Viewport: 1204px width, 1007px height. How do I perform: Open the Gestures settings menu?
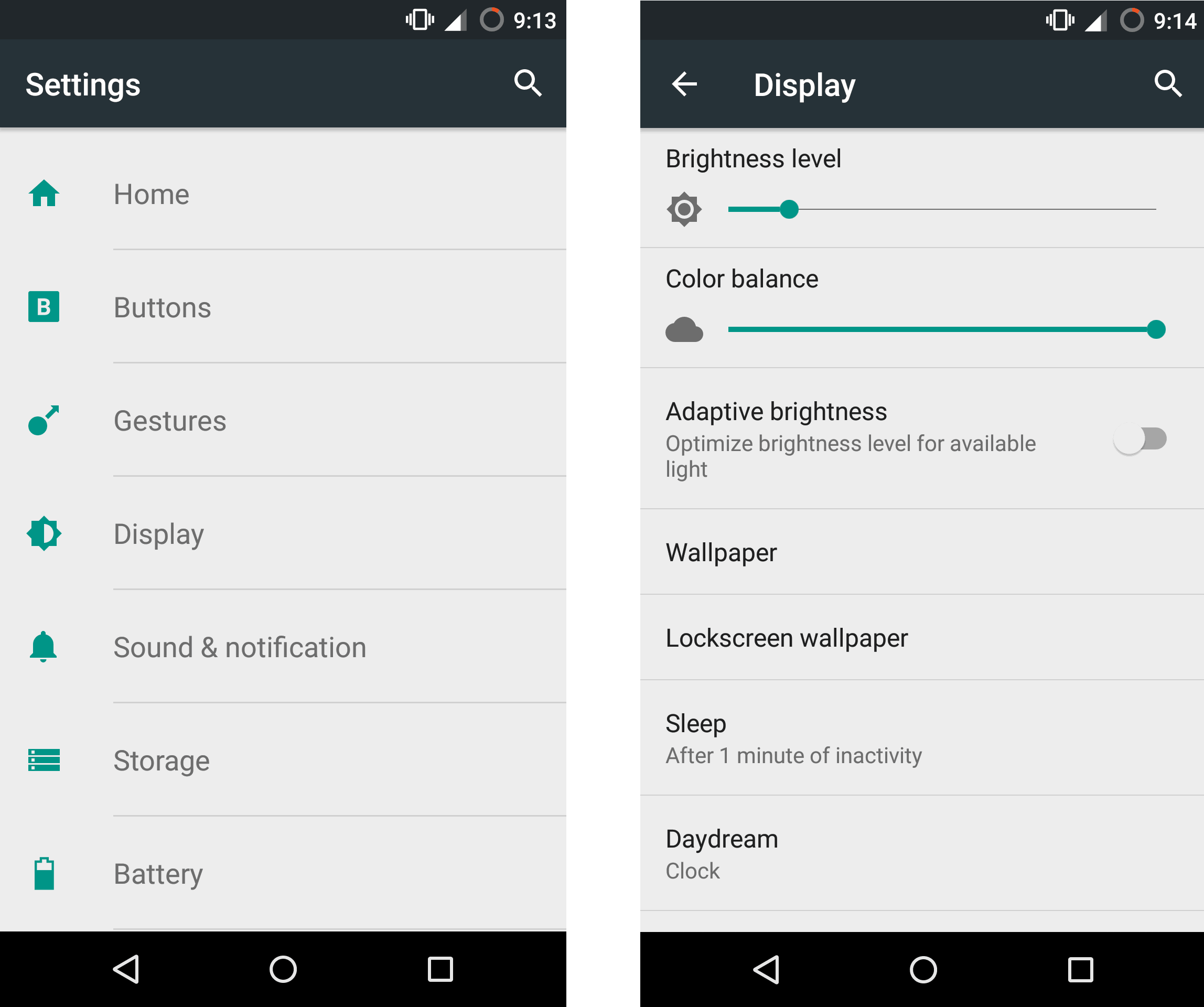click(290, 420)
